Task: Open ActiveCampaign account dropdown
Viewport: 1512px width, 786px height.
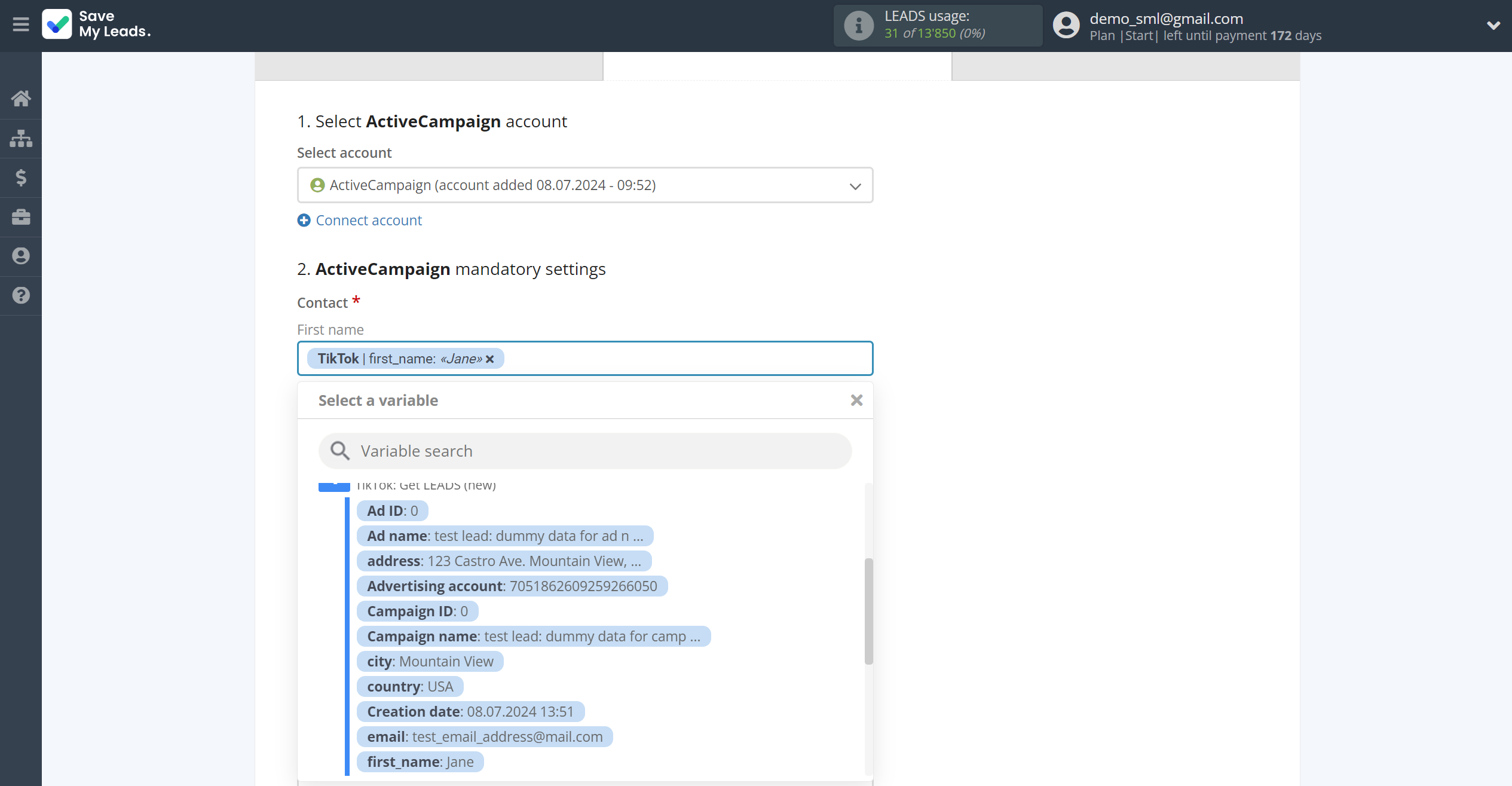Action: click(x=585, y=185)
